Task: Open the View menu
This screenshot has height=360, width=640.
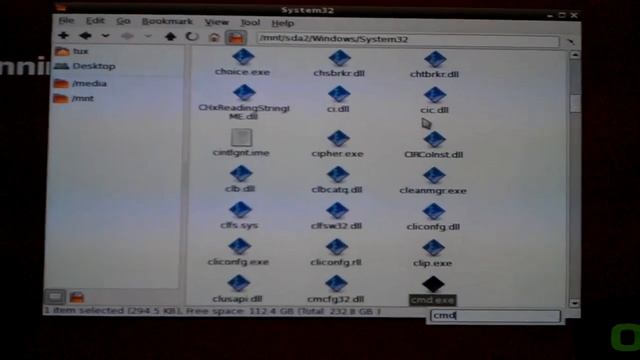Action: click(x=216, y=22)
